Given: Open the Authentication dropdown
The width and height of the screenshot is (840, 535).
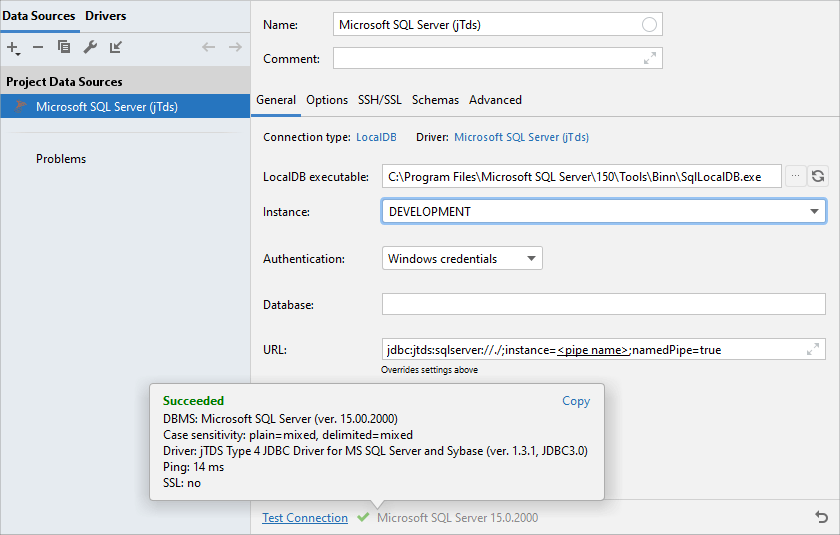Looking at the screenshot, I should 462,259.
